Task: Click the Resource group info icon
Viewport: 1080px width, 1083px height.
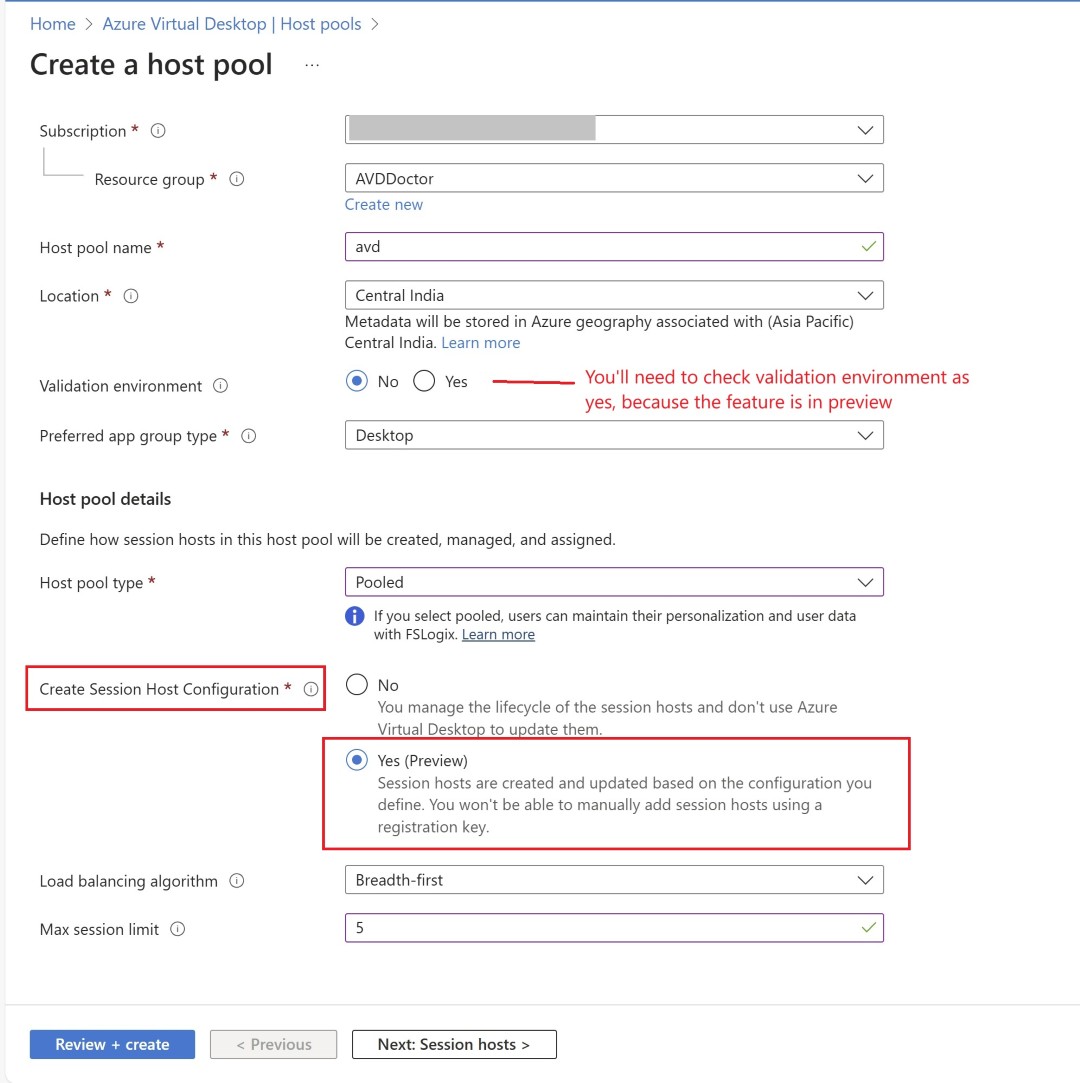Action: 237,179
